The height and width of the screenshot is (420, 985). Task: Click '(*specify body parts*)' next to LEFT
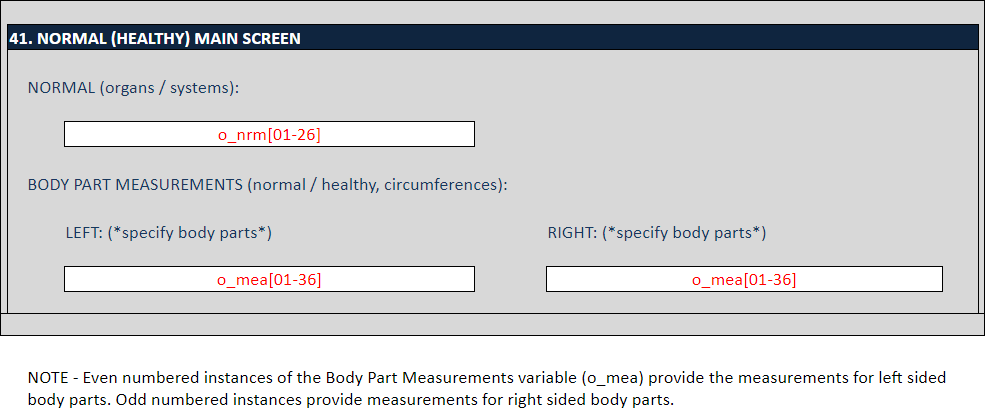pos(190,233)
